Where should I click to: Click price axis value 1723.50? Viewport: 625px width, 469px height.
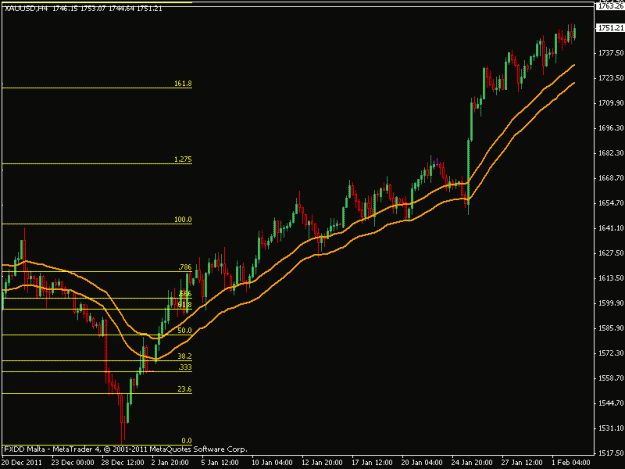point(611,78)
